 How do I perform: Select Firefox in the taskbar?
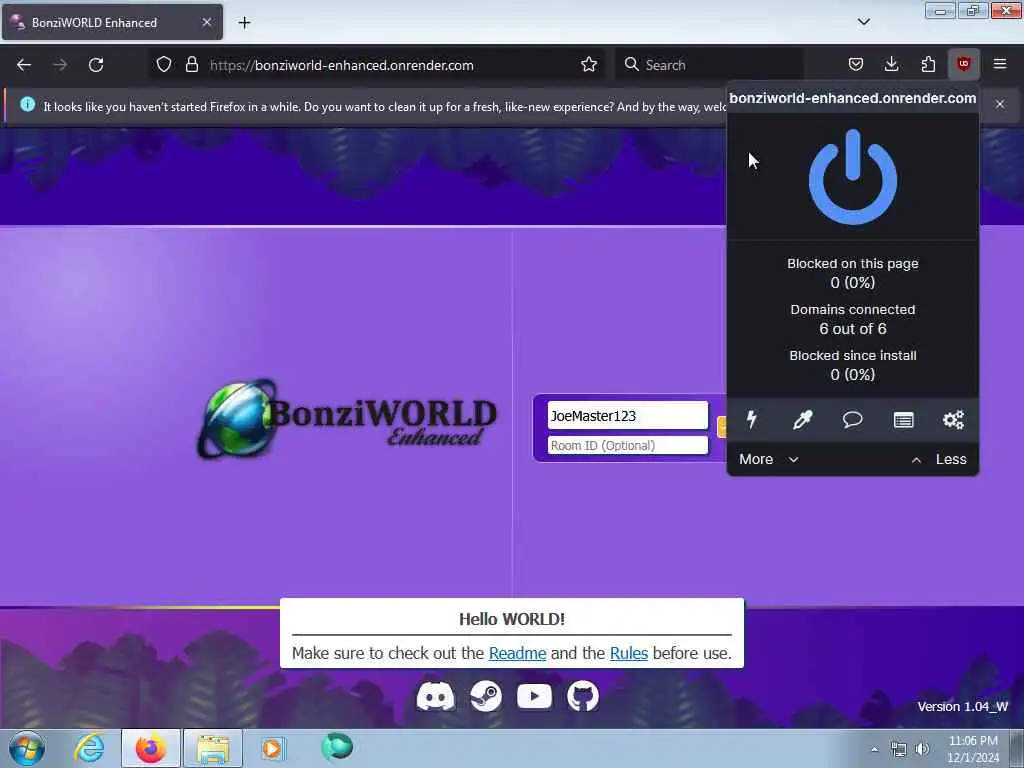151,748
